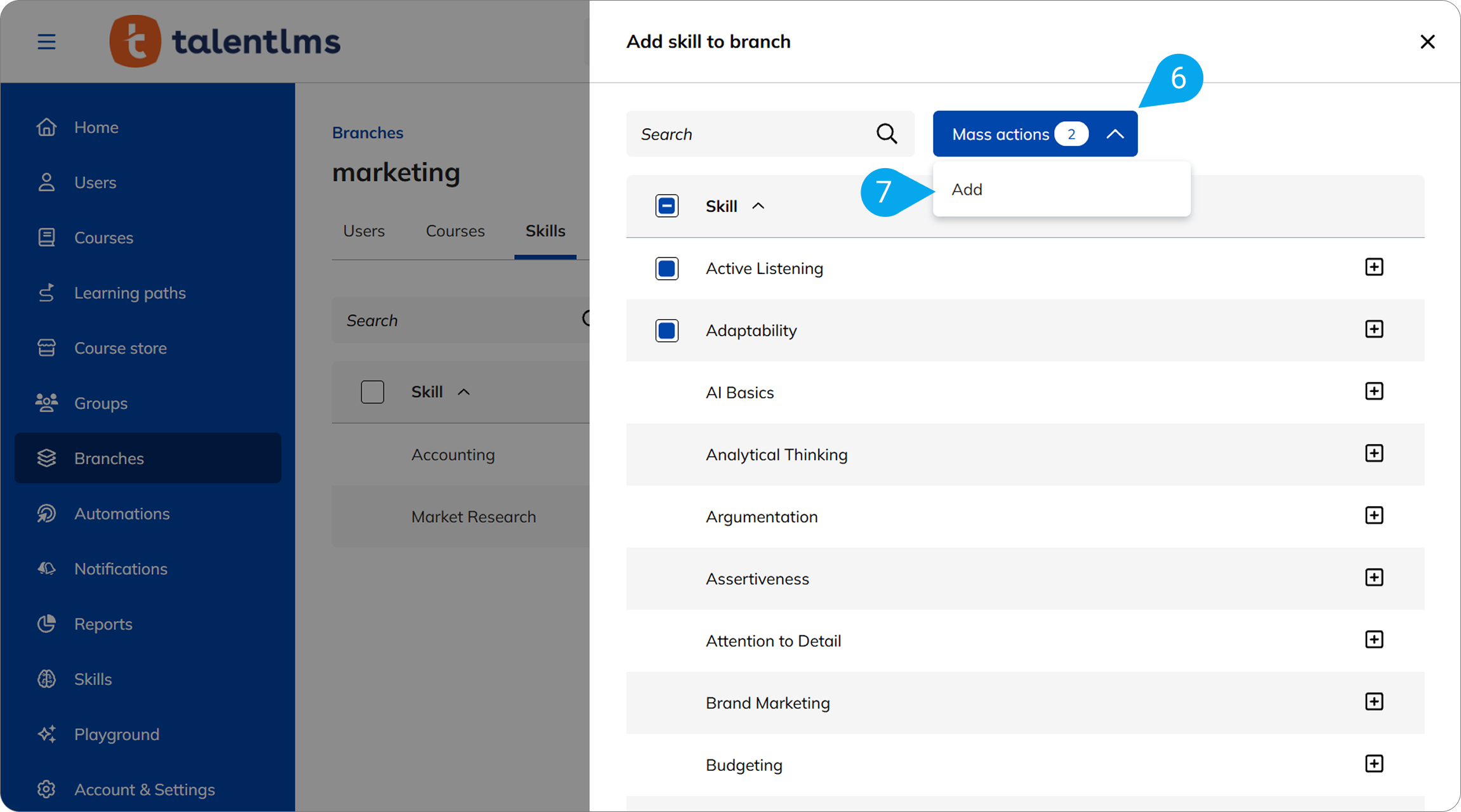Add Budgeting with its plus icon
The image size is (1461, 812).
pyautogui.click(x=1374, y=764)
